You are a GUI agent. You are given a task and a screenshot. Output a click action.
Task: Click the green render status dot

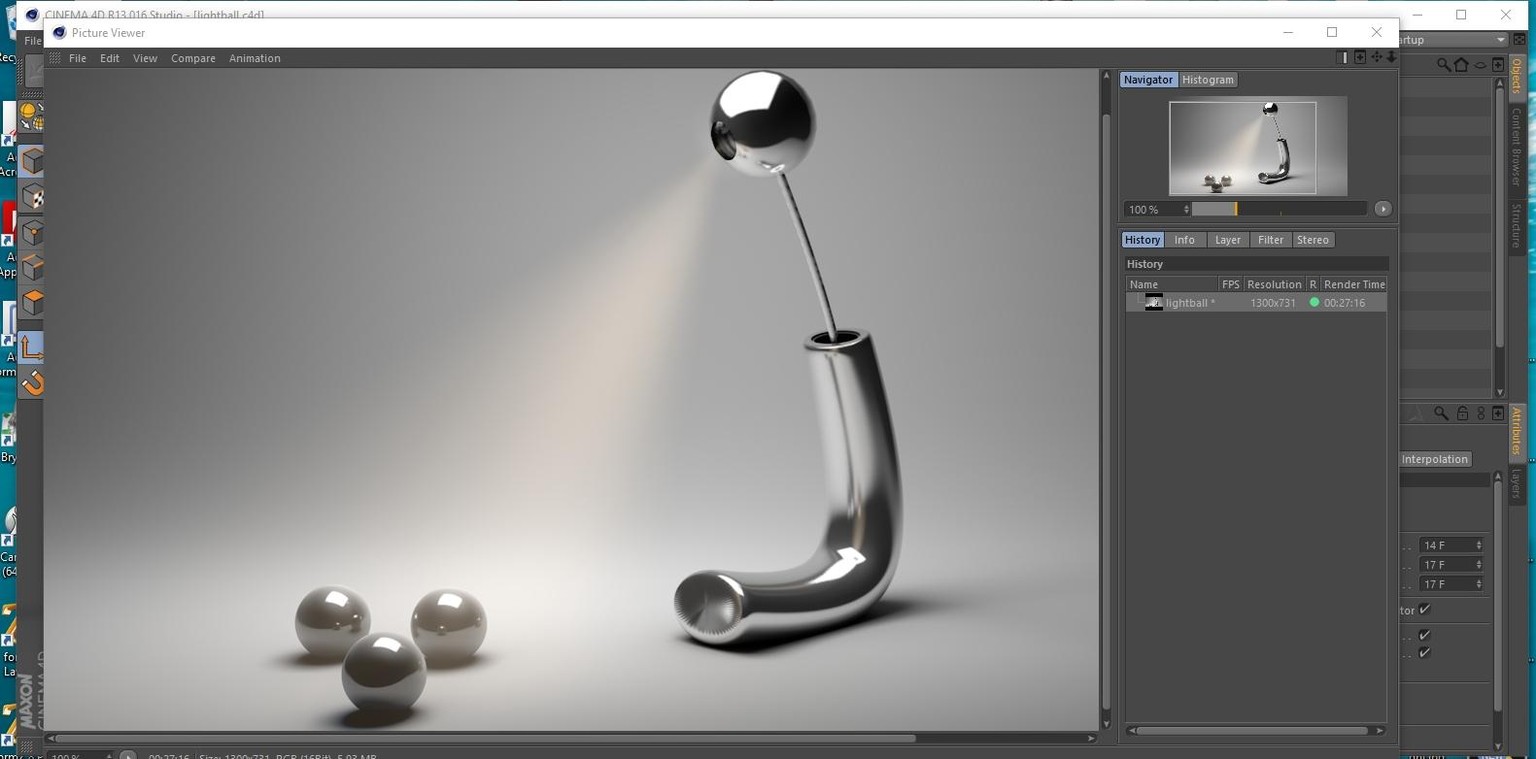tap(1314, 302)
